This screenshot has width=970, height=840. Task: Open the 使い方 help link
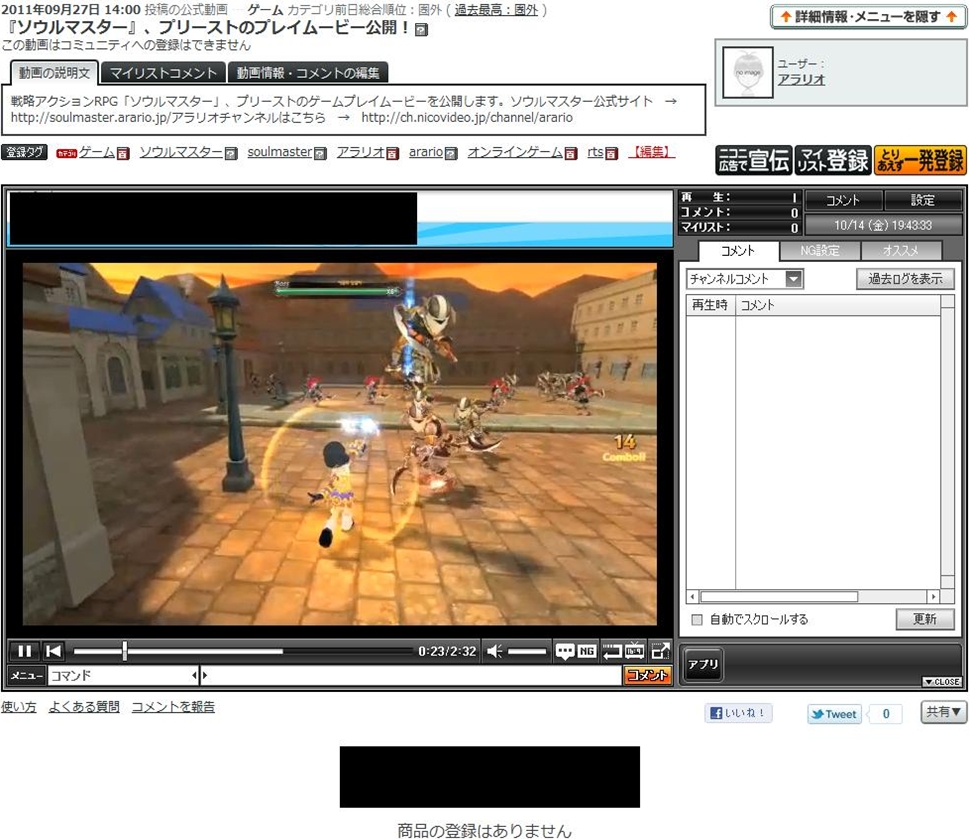pos(19,707)
